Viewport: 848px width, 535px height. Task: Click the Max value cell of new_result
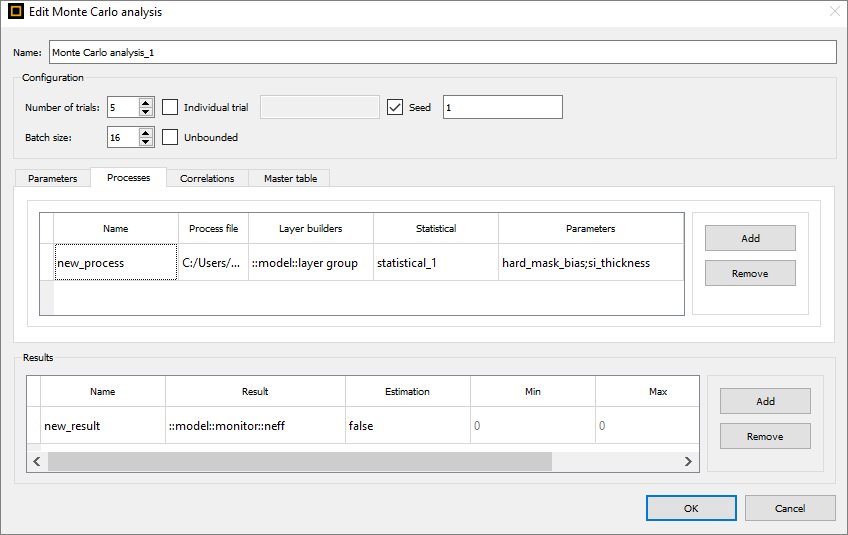point(647,426)
